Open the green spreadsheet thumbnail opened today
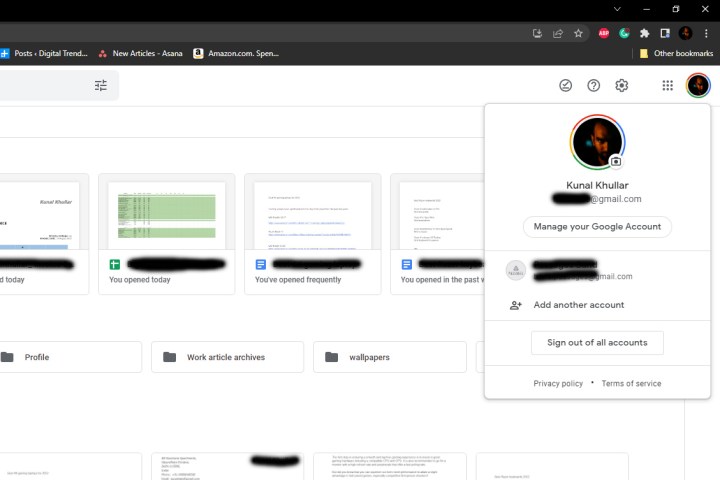 coord(167,215)
